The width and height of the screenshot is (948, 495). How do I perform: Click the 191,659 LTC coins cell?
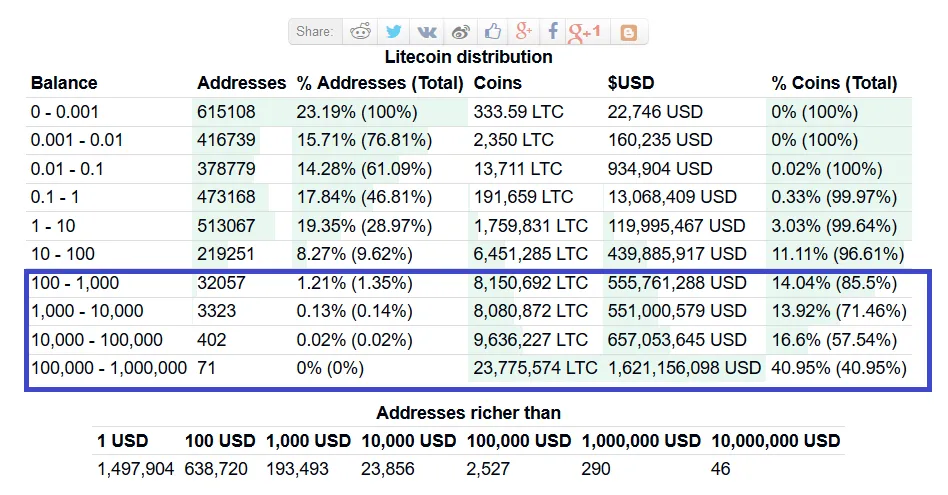524,197
